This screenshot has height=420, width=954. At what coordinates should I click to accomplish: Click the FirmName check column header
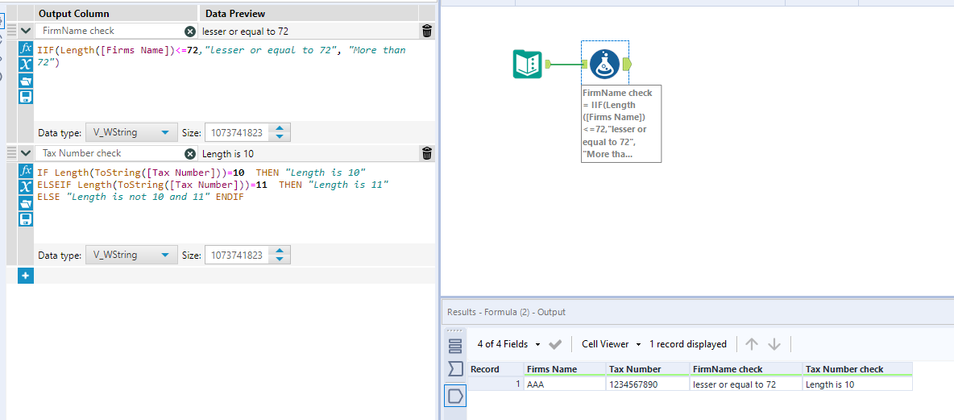tap(746, 369)
